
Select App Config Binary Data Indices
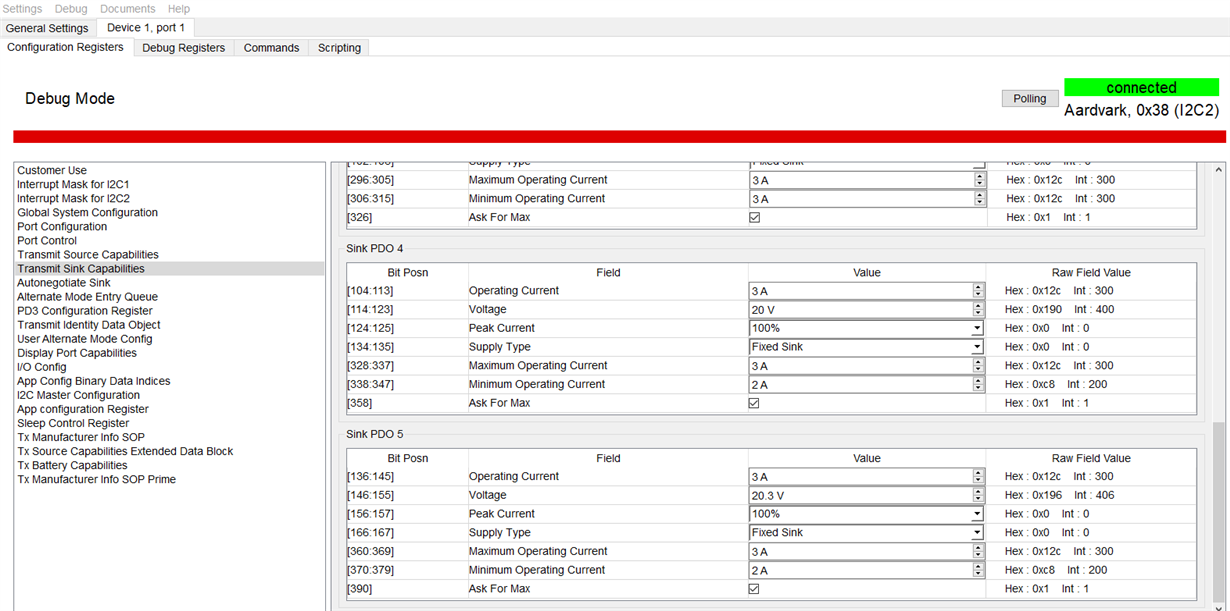pyautogui.click(x=94, y=380)
